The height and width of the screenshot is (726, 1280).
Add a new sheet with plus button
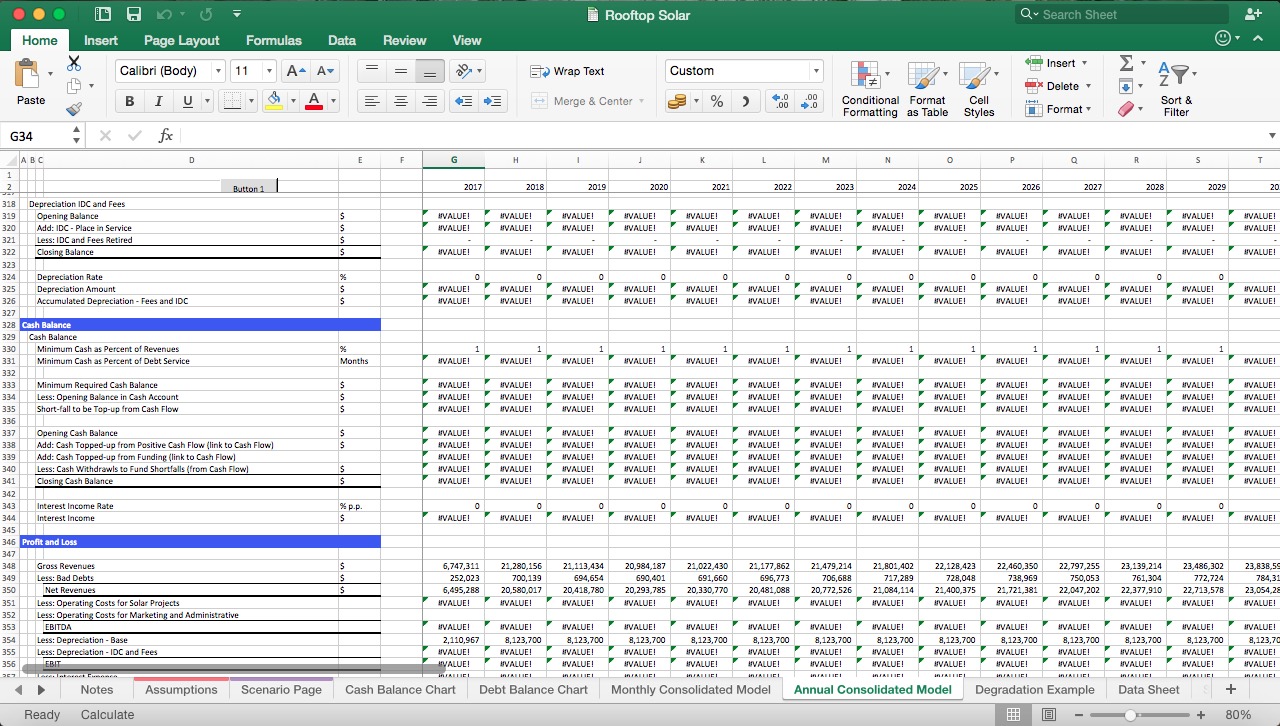point(1230,689)
